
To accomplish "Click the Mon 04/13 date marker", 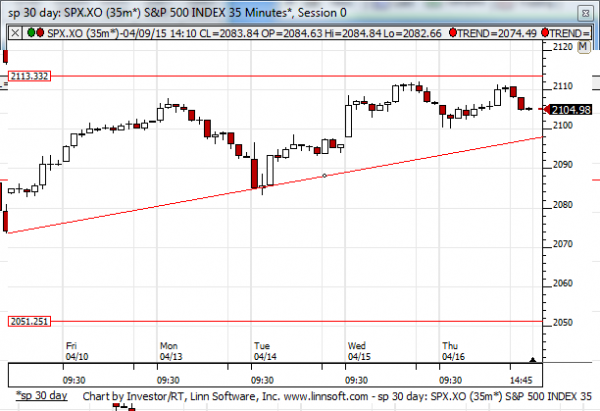I will 168,350.
